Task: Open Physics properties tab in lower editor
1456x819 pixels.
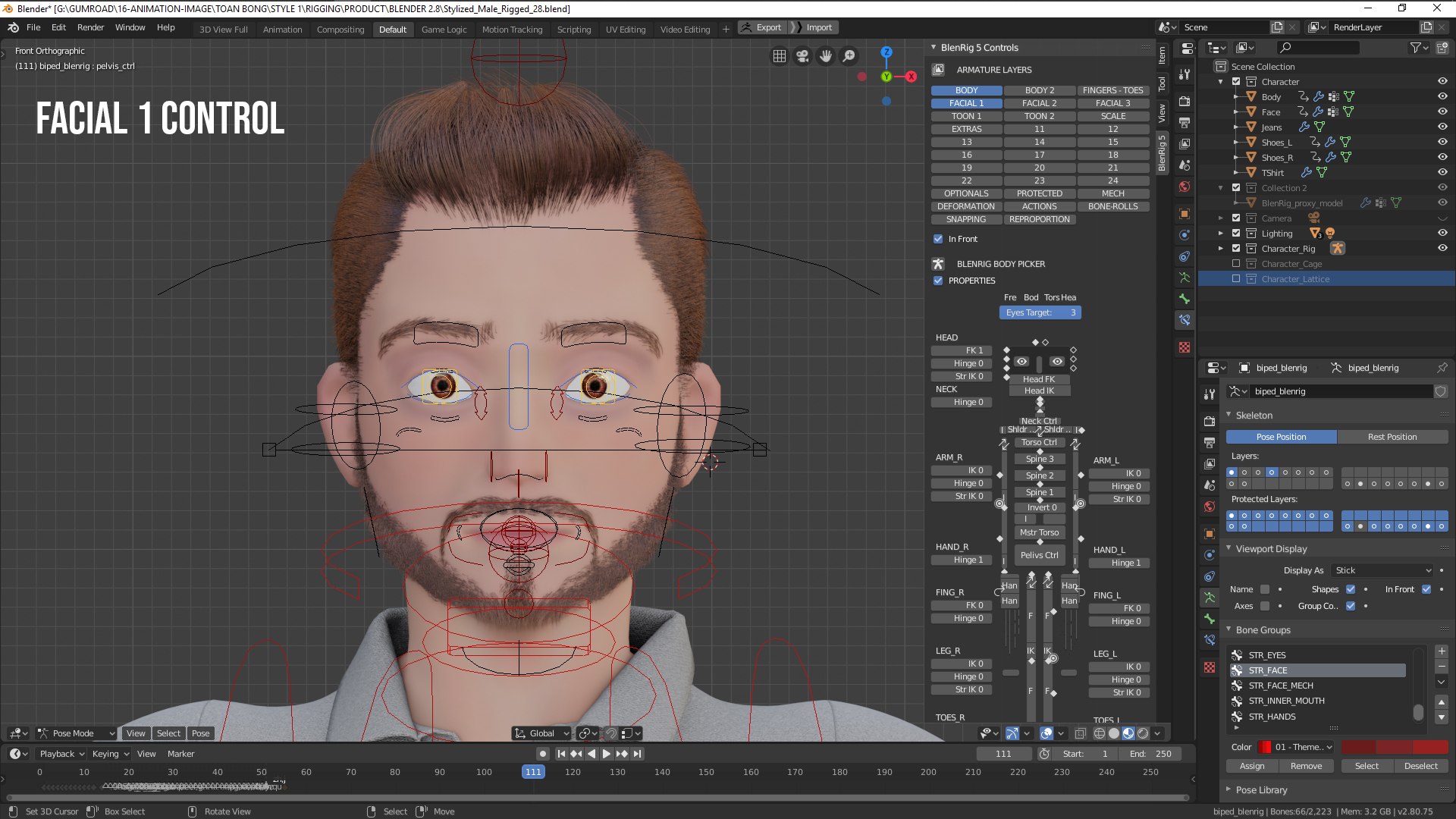Action: click(x=1210, y=555)
